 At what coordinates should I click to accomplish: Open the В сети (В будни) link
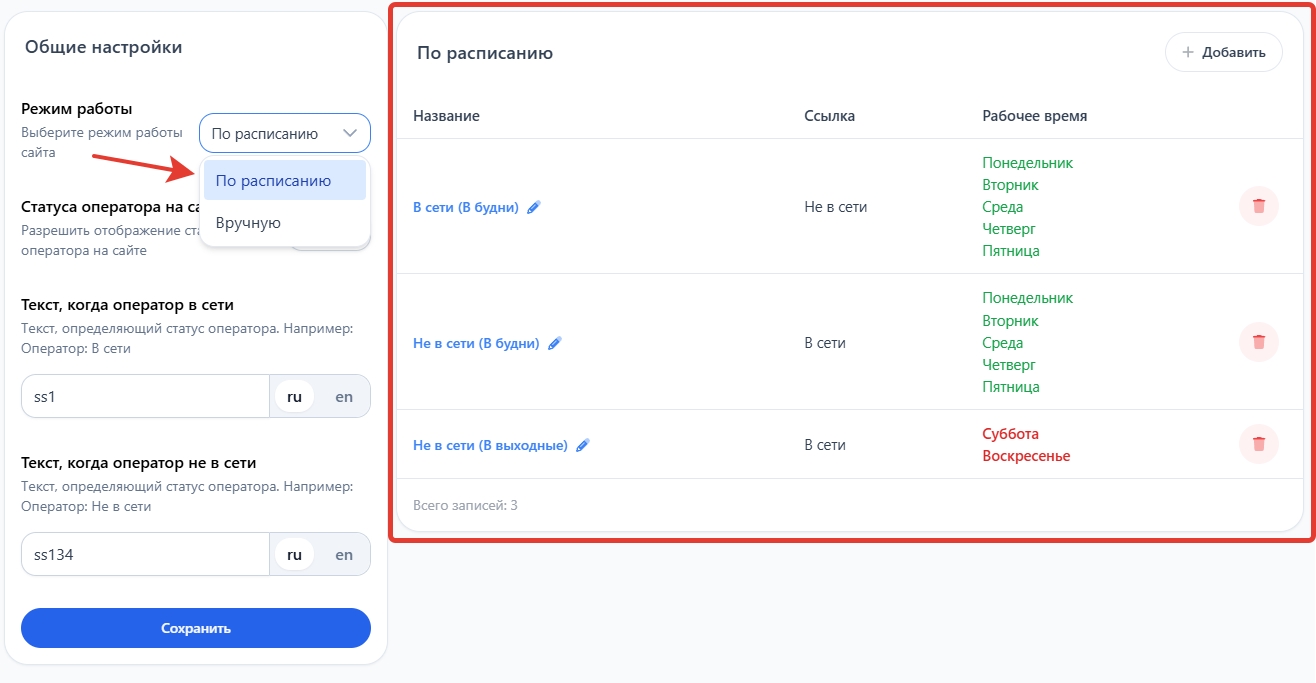[466, 208]
